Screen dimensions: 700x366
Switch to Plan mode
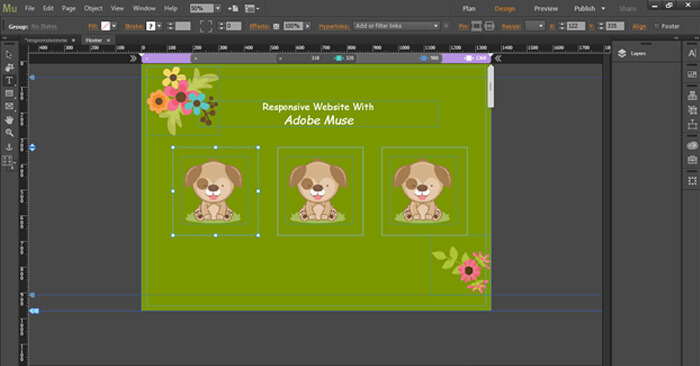tap(469, 8)
